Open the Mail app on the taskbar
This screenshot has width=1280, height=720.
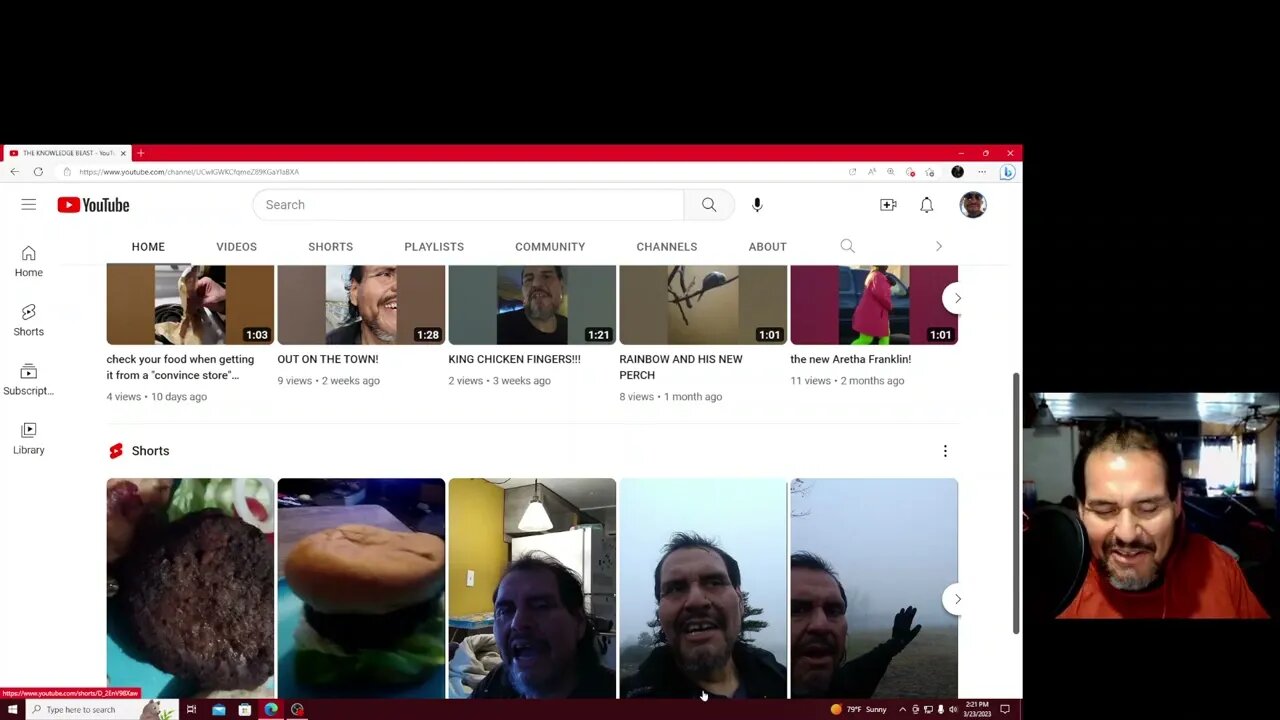[x=219, y=710]
